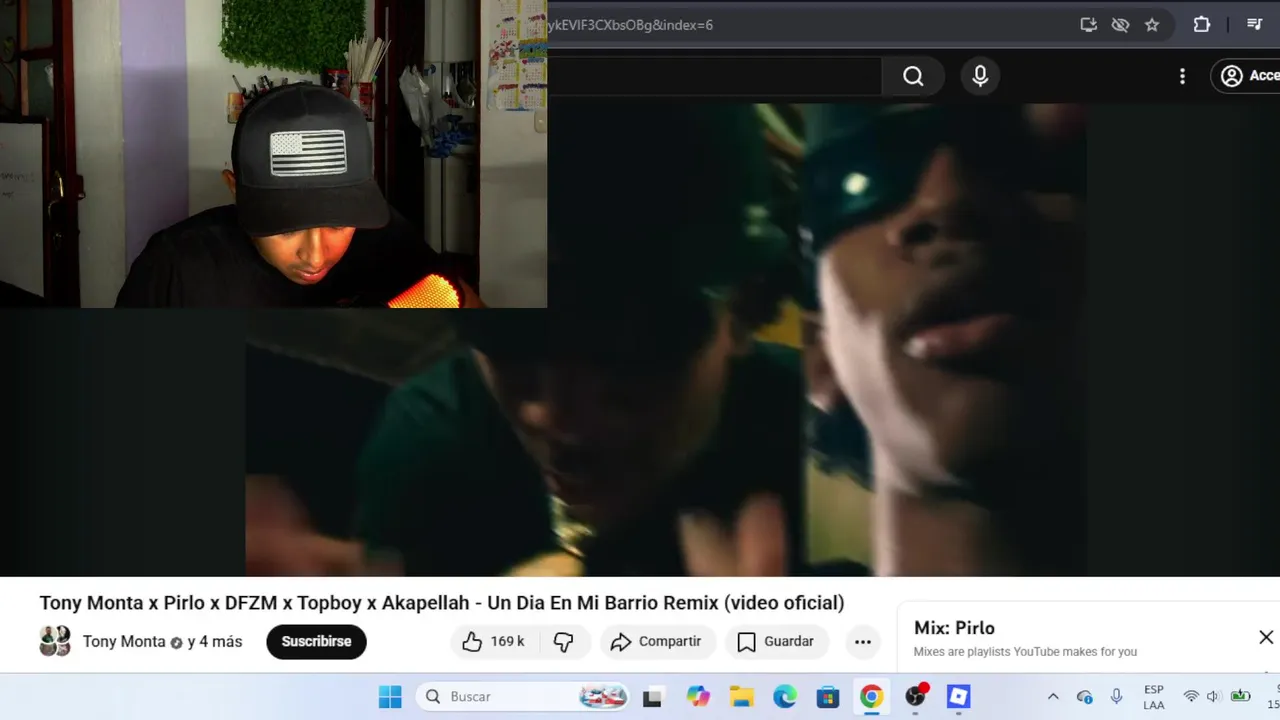This screenshot has height=720, width=1280.
Task: Open Microsoft Store from the taskbar
Action: click(828, 697)
